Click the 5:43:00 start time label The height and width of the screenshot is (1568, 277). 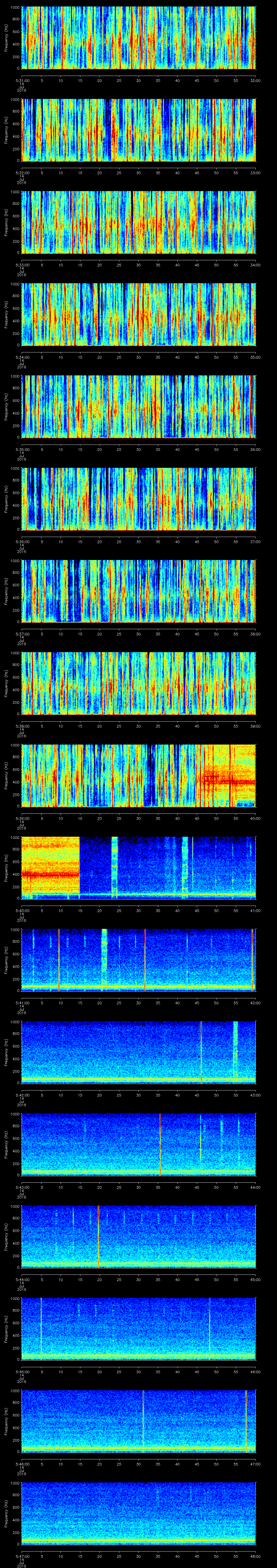coord(22,1187)
